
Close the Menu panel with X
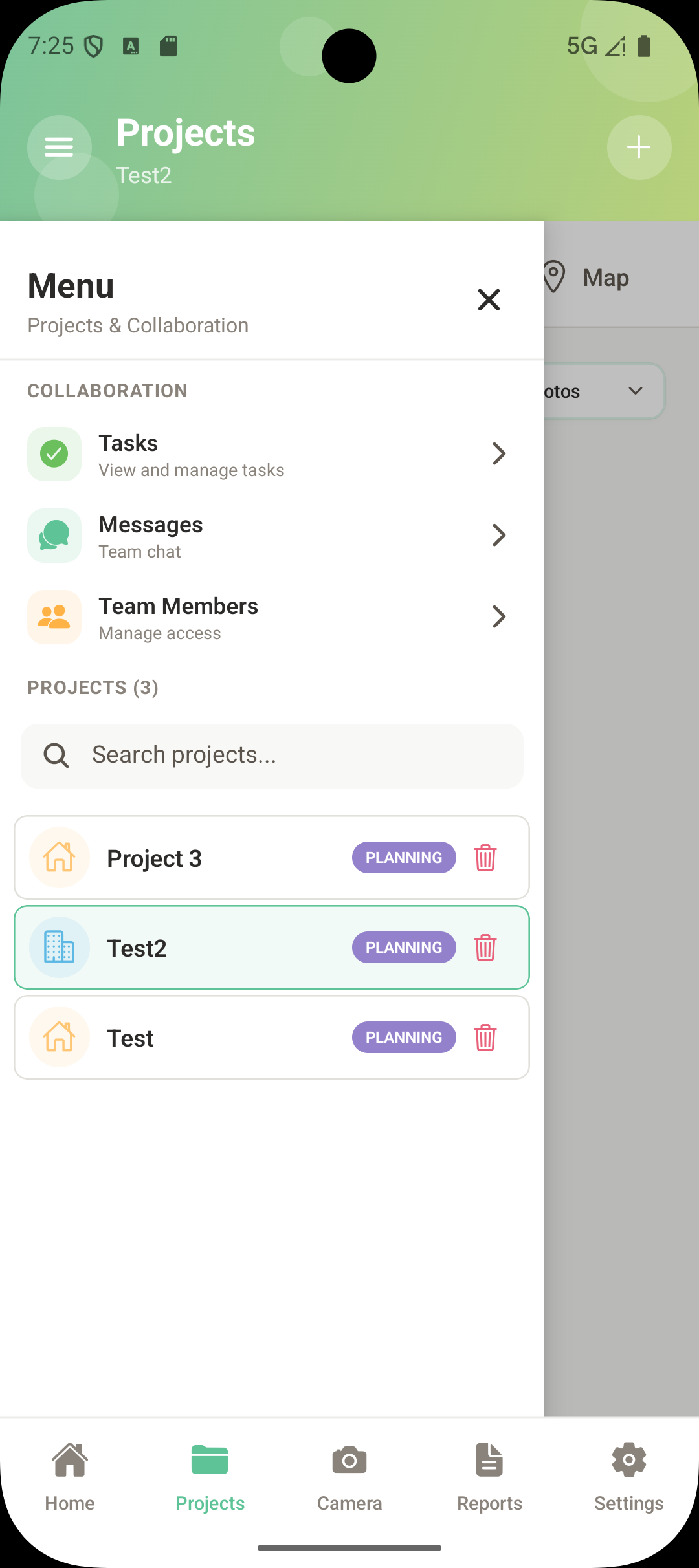489,299
